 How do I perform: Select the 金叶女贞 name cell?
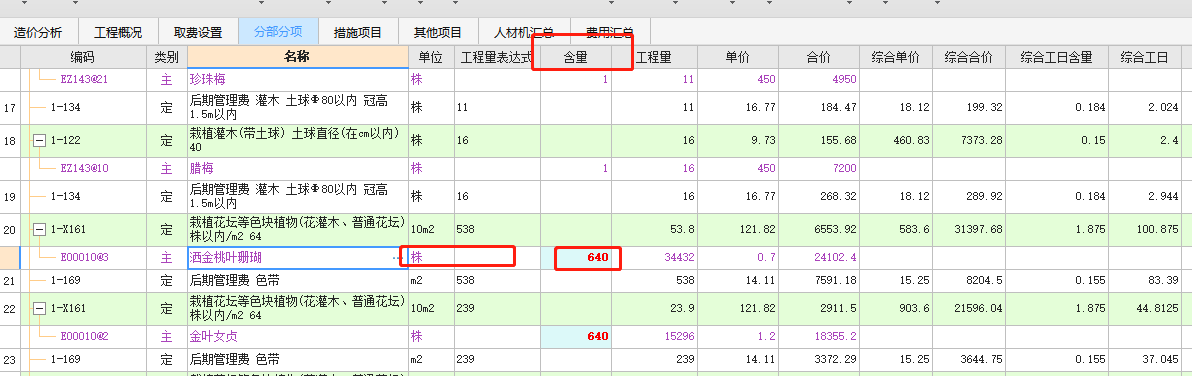tap(297, 336)
